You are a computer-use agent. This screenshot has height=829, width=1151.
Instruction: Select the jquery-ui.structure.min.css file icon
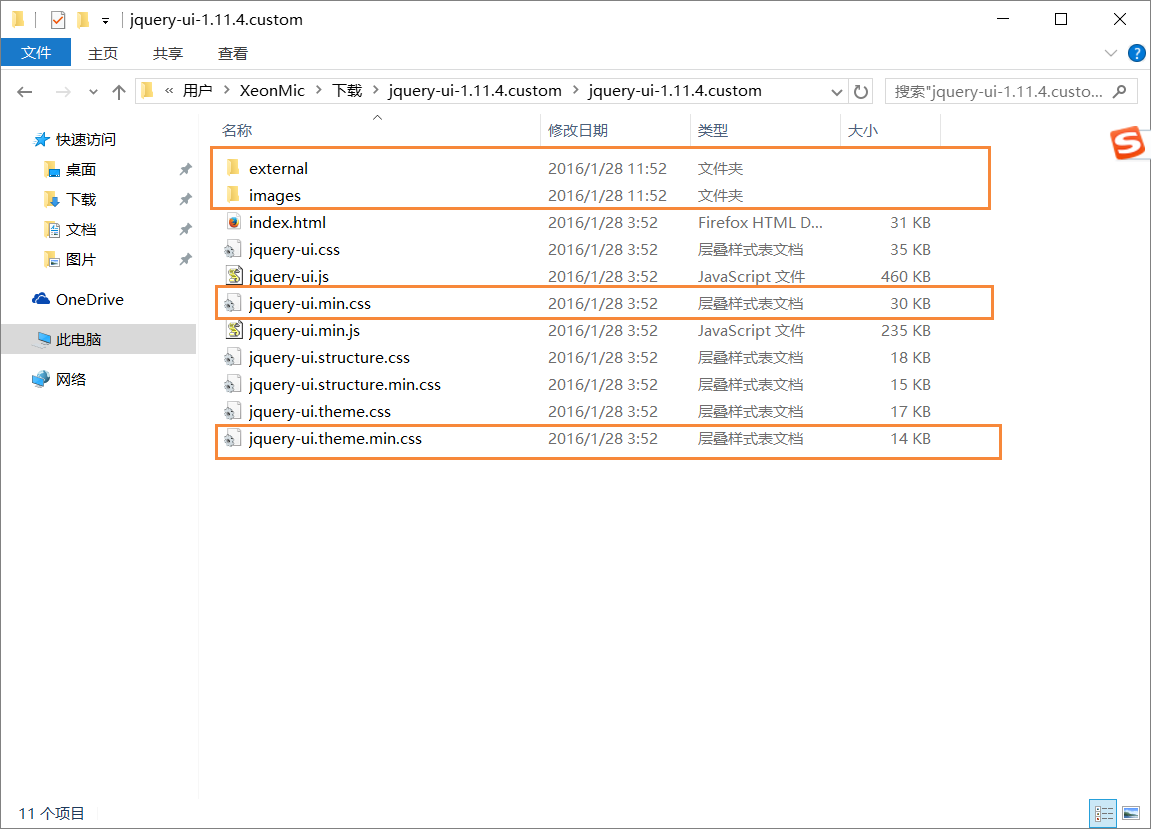[x=233, y=385]
